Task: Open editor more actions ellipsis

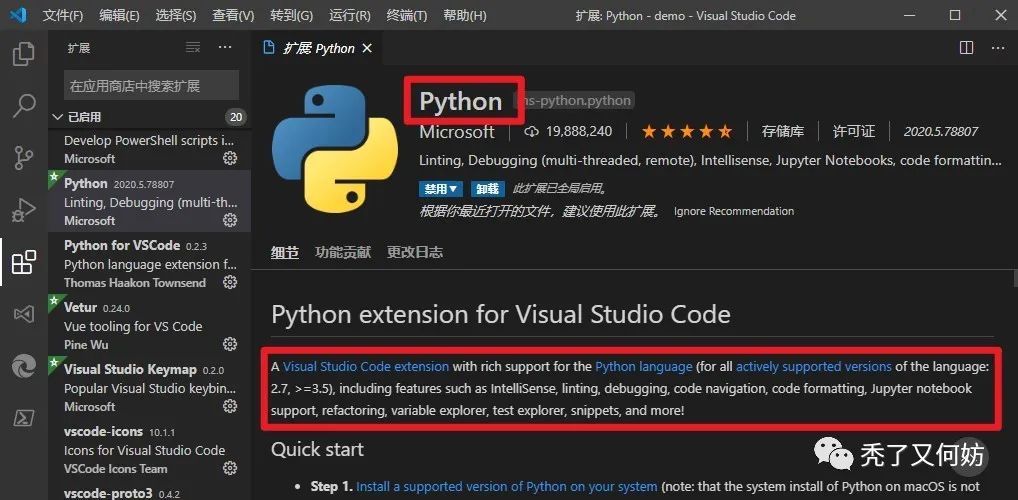Action: [997, 47]
